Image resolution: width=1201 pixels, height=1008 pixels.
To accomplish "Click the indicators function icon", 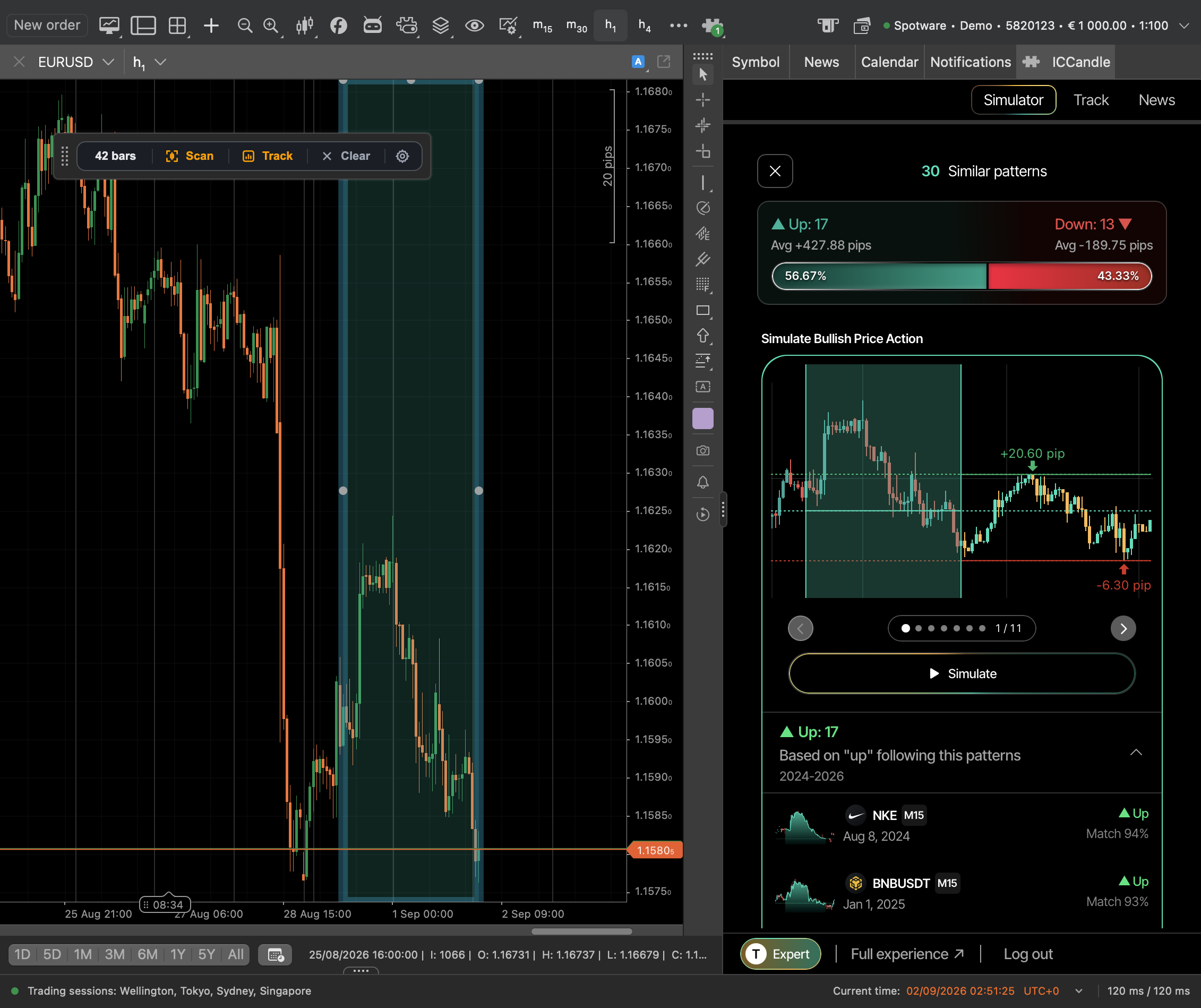I will 339,25.
